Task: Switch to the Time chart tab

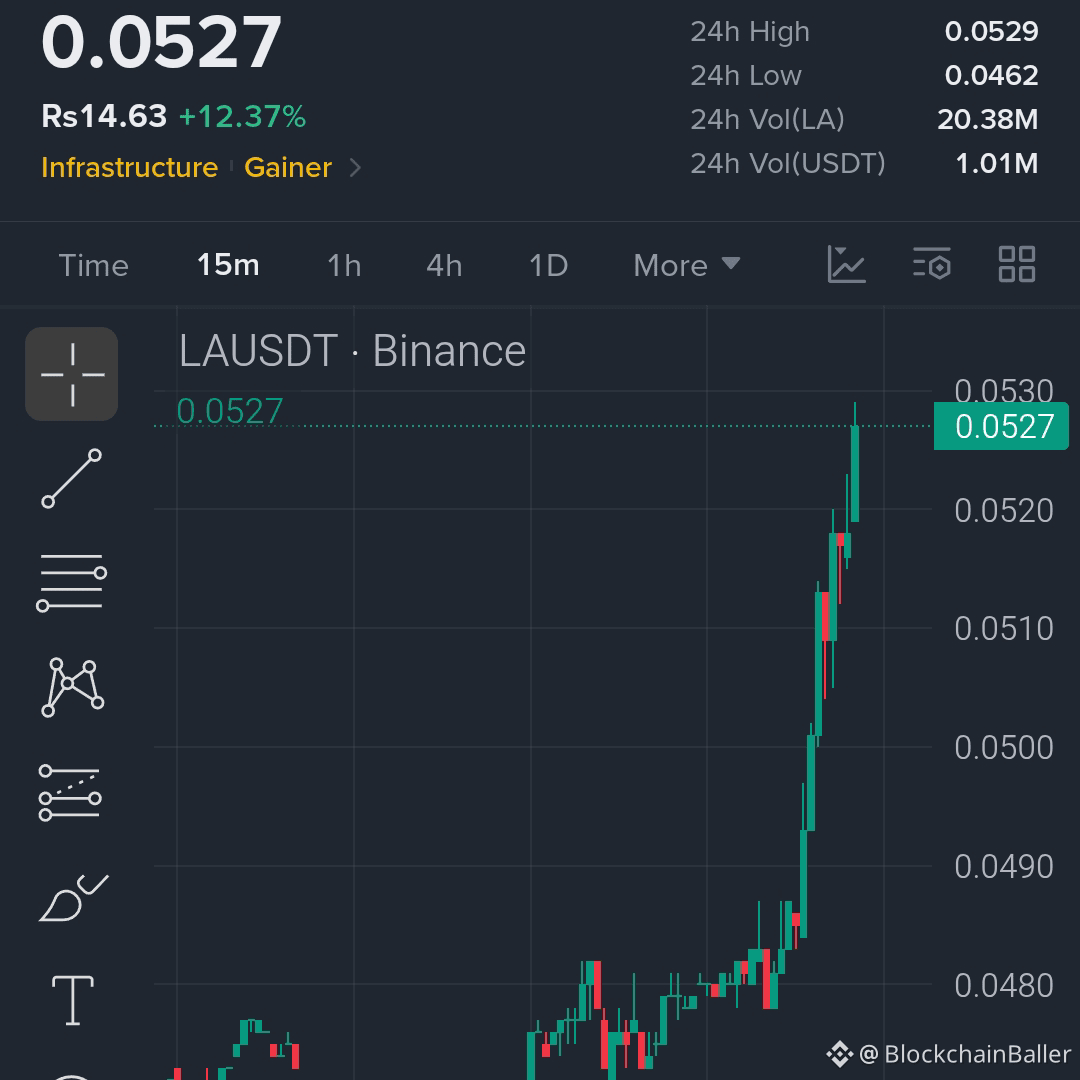Action: coord(94,266)
